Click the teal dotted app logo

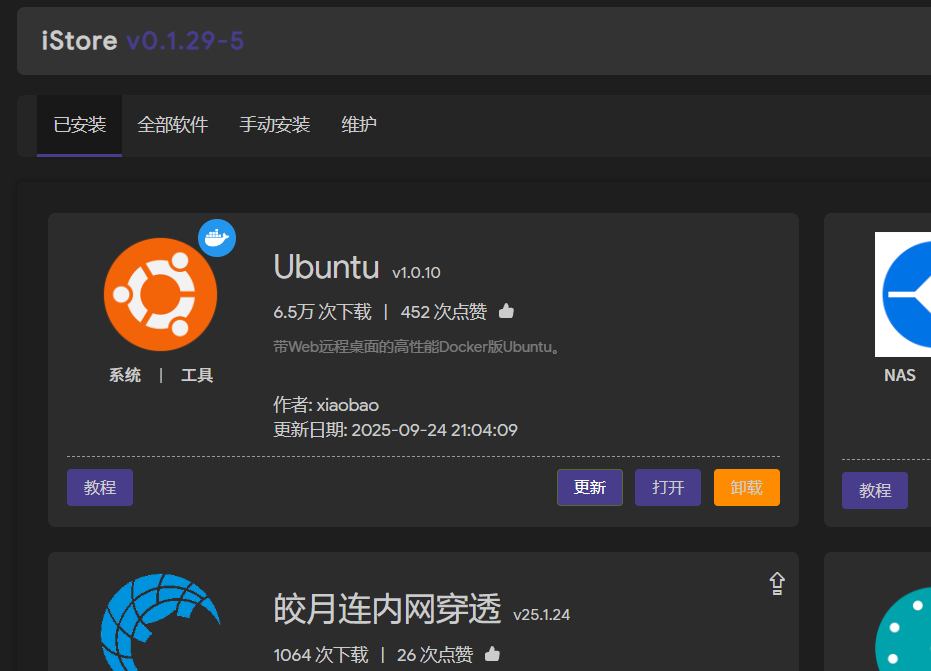(904, 630)
